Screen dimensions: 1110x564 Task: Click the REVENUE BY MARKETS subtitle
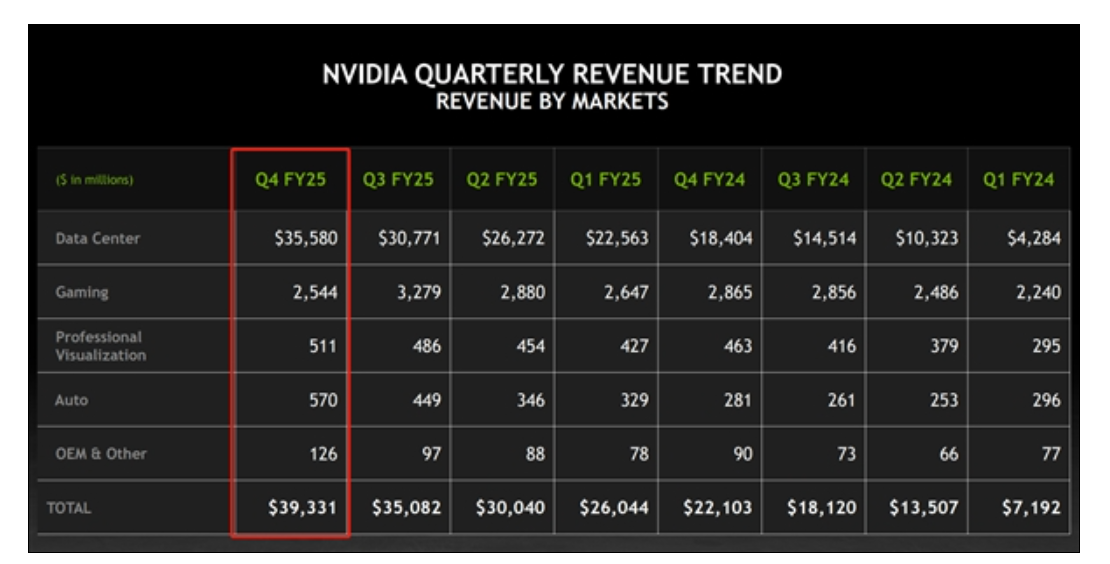552,102
